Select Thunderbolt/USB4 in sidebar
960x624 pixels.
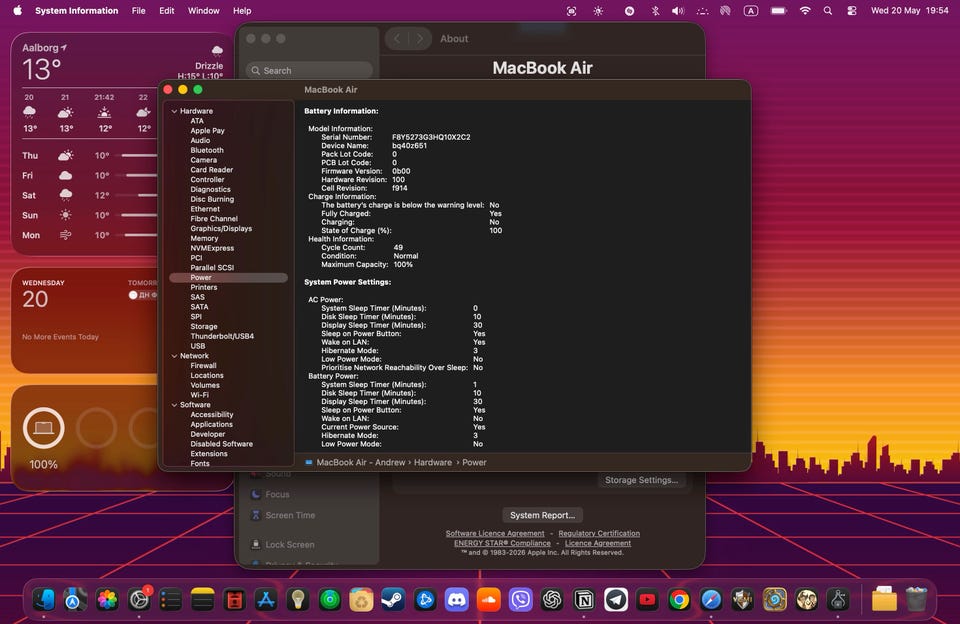(222, 337)
